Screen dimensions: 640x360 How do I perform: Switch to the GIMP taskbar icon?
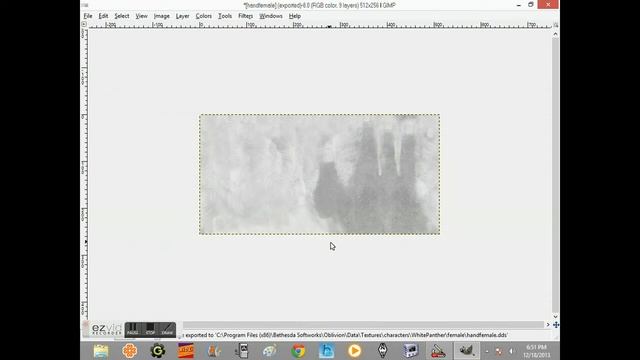[467, 351]
